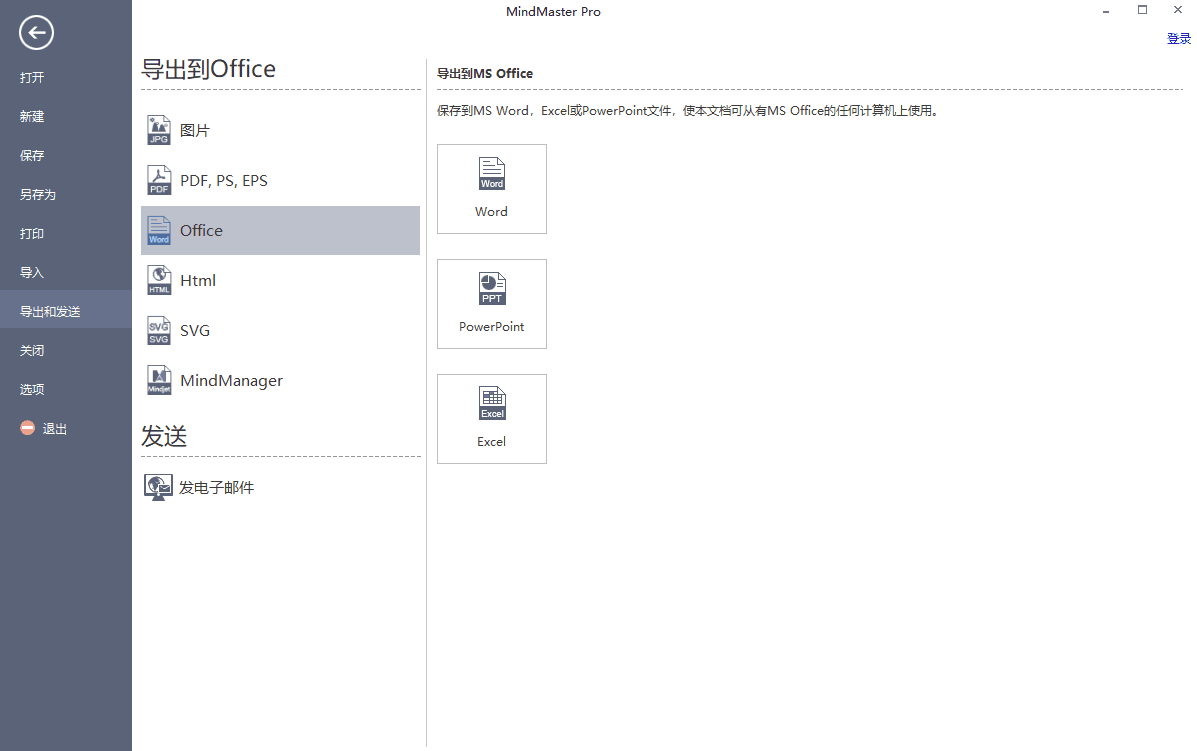The width and height of the screenshot is (1197, 751).
Task: Click the JPG image export icon
Action: [x=159, y=130]
